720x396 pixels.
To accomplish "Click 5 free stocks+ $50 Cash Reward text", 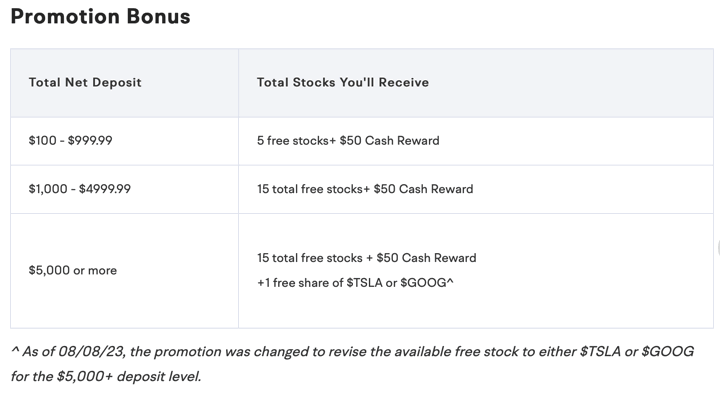I will (x=348, y=141).
